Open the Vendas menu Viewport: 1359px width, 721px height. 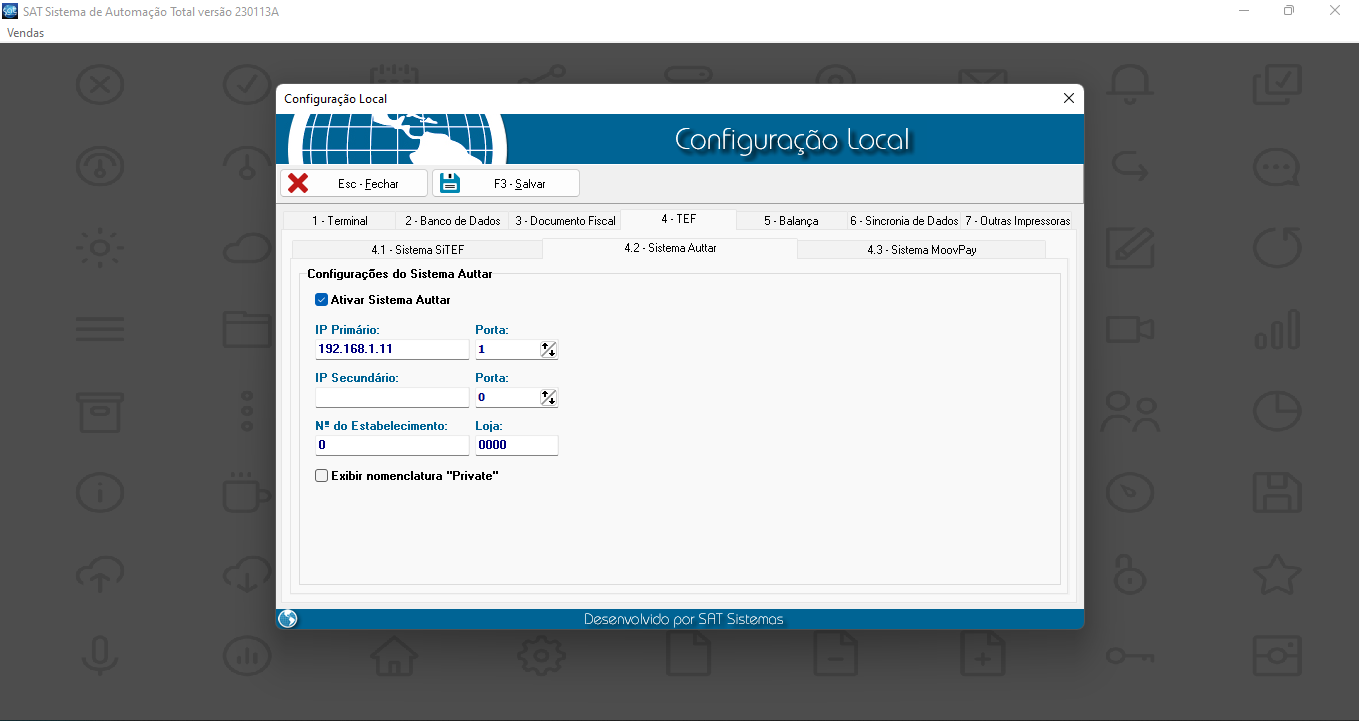point(26,33)
